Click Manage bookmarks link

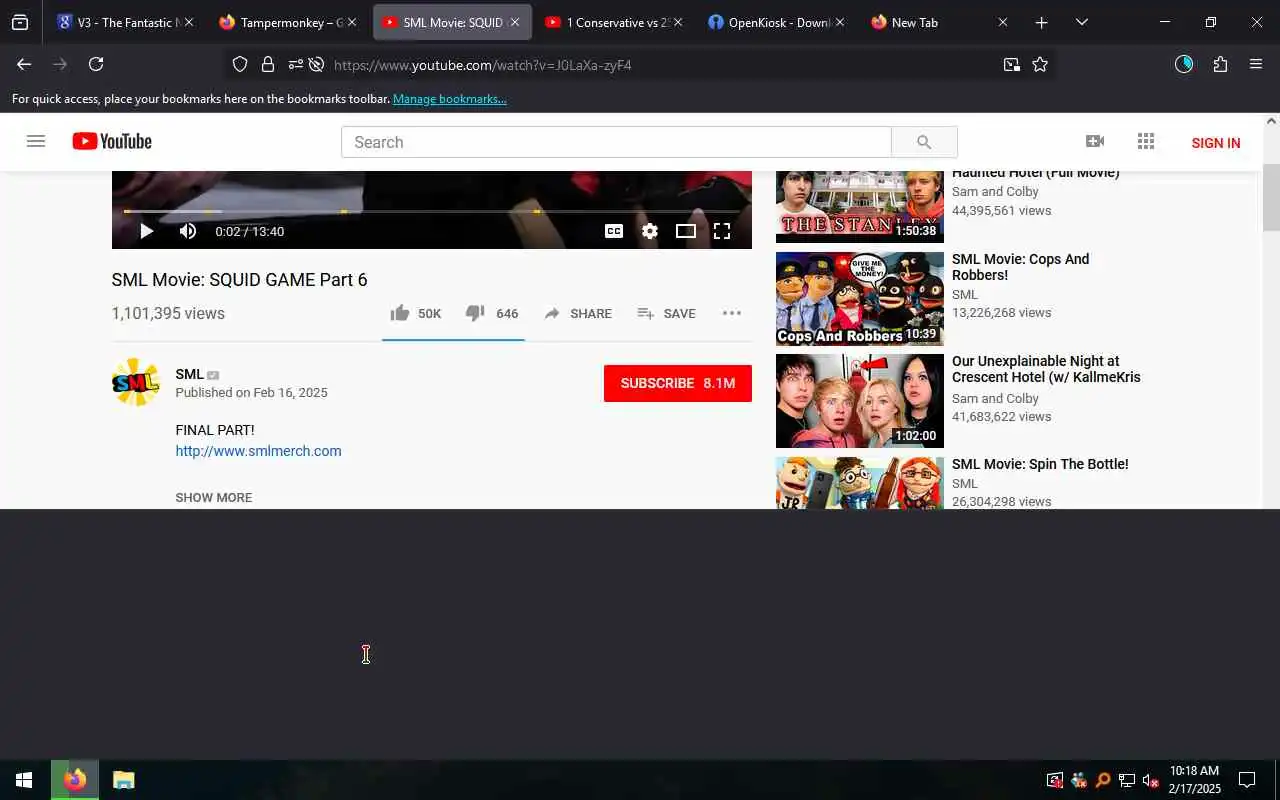[450, 99]
